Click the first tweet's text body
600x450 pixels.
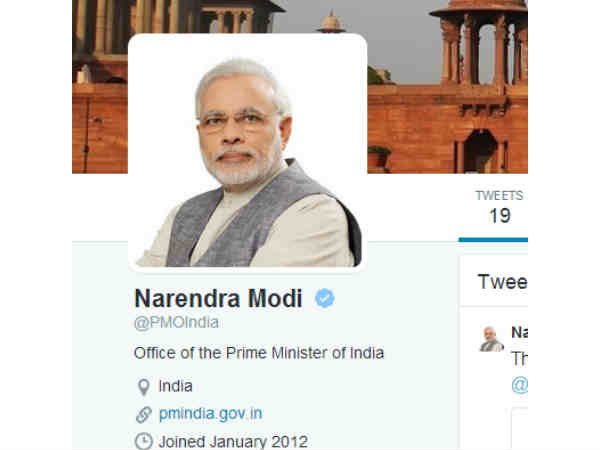pos(520,359)
